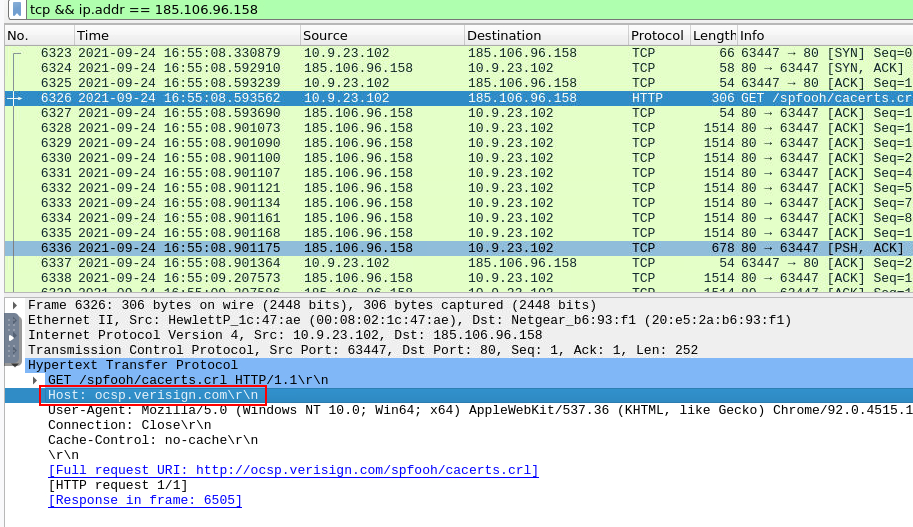913x527 pixels.
Task: Expand the Frame 6326 details
Action: [x=15, y=305]
